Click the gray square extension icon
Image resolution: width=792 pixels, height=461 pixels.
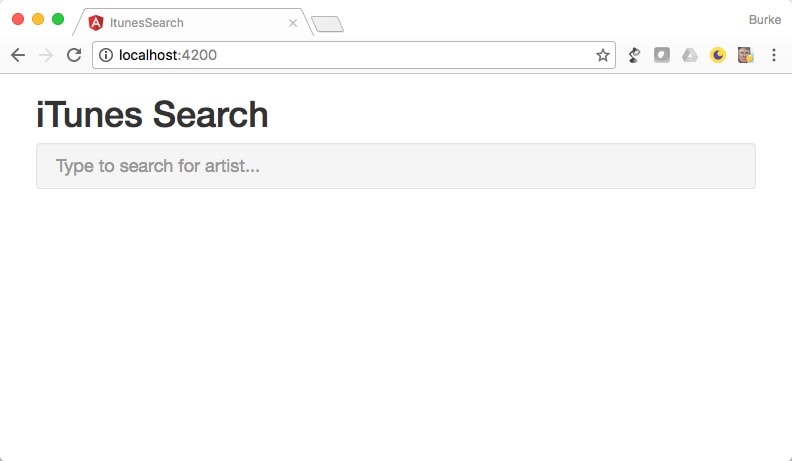tap(662, 55)
